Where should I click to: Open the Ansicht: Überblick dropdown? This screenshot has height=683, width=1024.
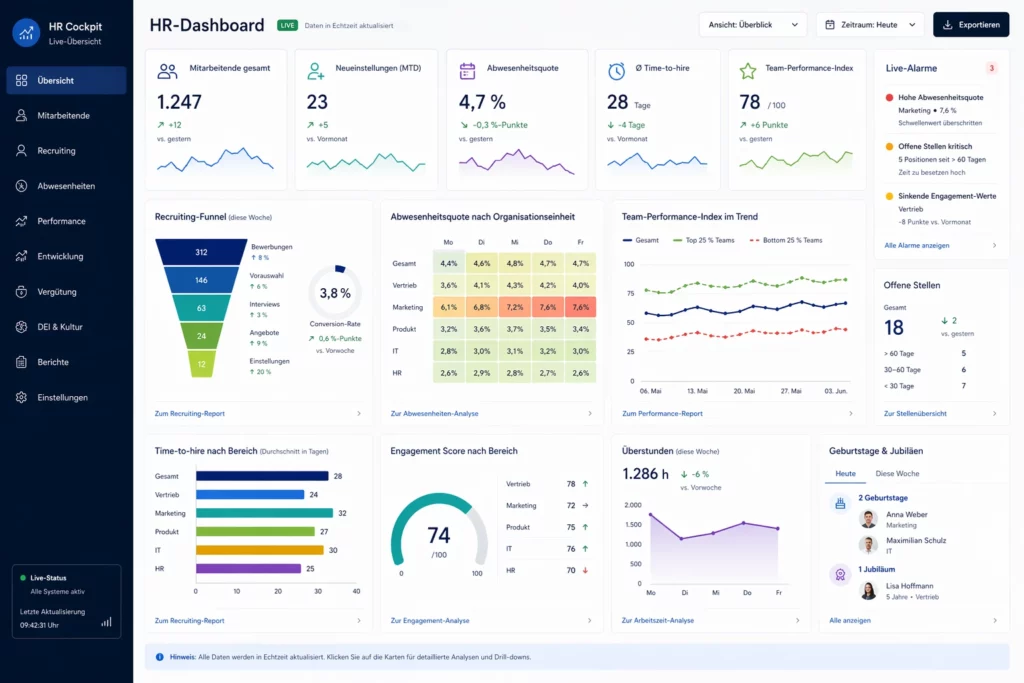tap(752, 24)
